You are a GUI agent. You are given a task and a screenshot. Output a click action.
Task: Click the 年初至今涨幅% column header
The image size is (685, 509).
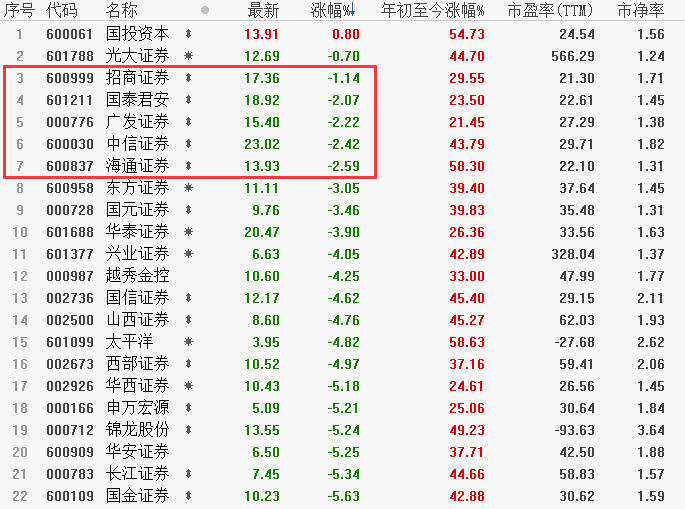[x=432, y=10]
